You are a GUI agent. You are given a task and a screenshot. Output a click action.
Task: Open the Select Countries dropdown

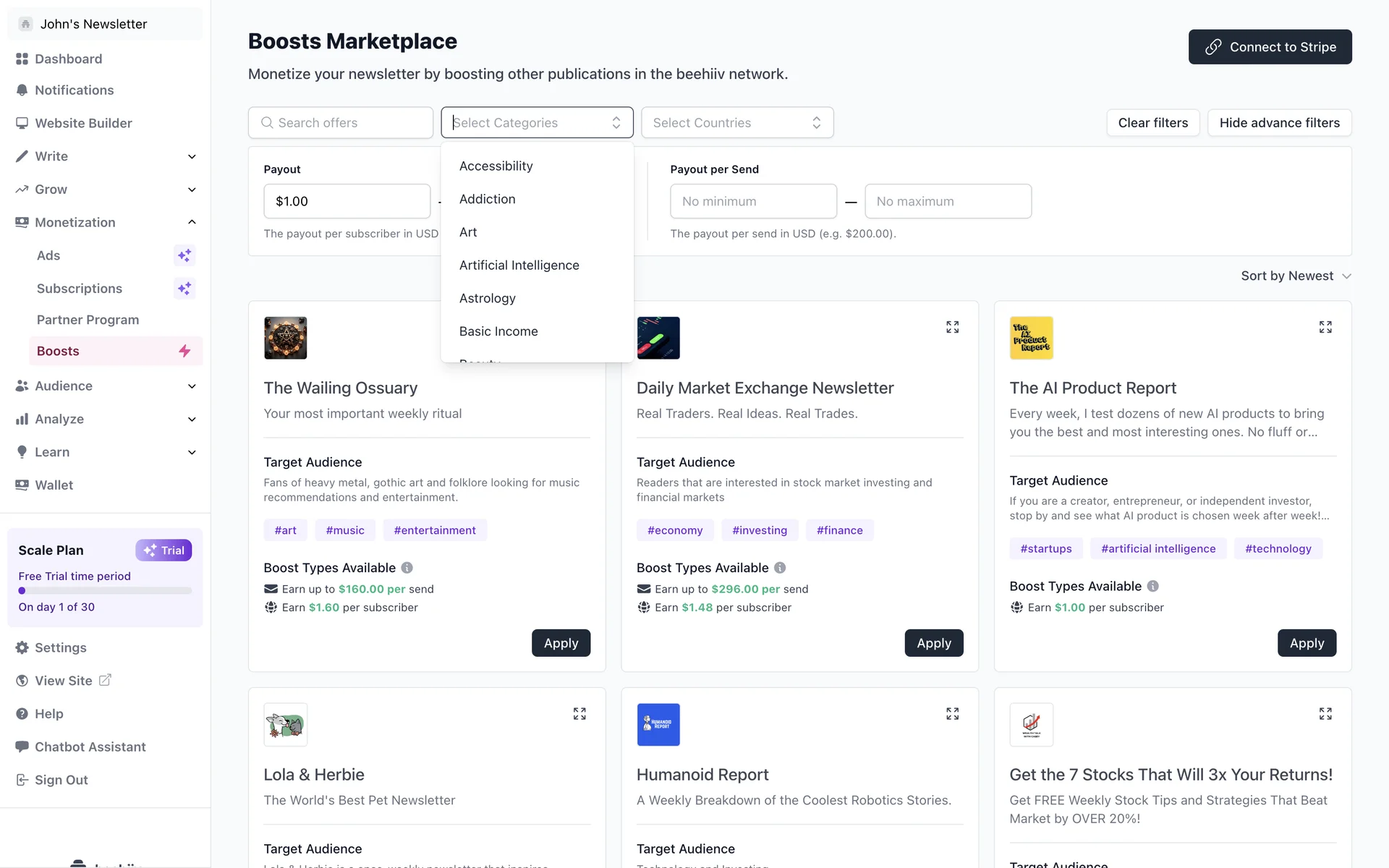(736, 123)
